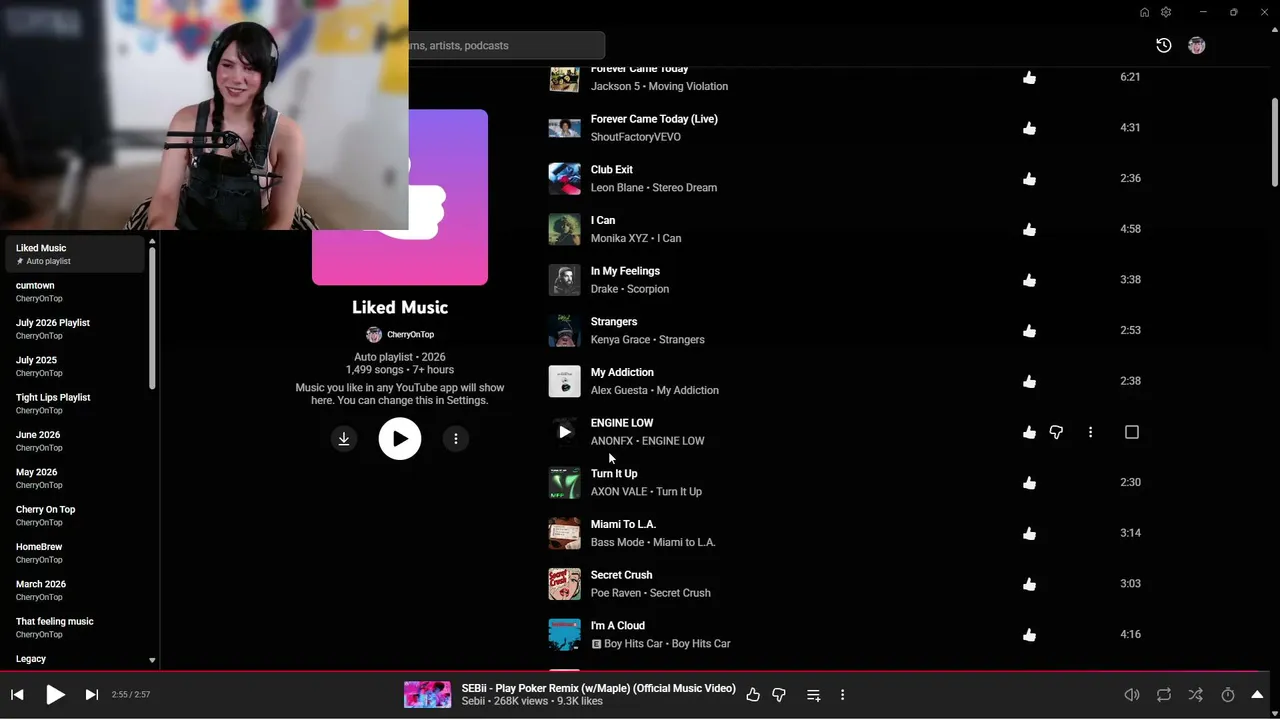The width and height of the screenshot is (1280, 720).
Task: Open the Poe Raven artist link
Action: pyautogui.click(x=617, y=593)
